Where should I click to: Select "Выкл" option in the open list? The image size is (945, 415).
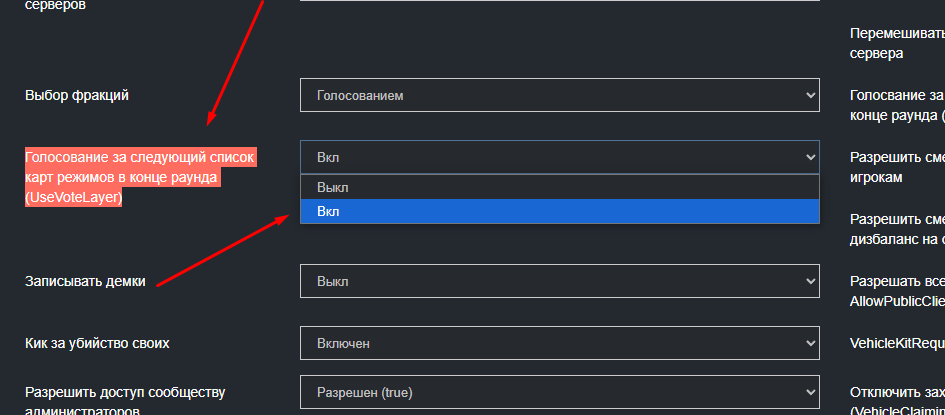[x=559, y=187]
